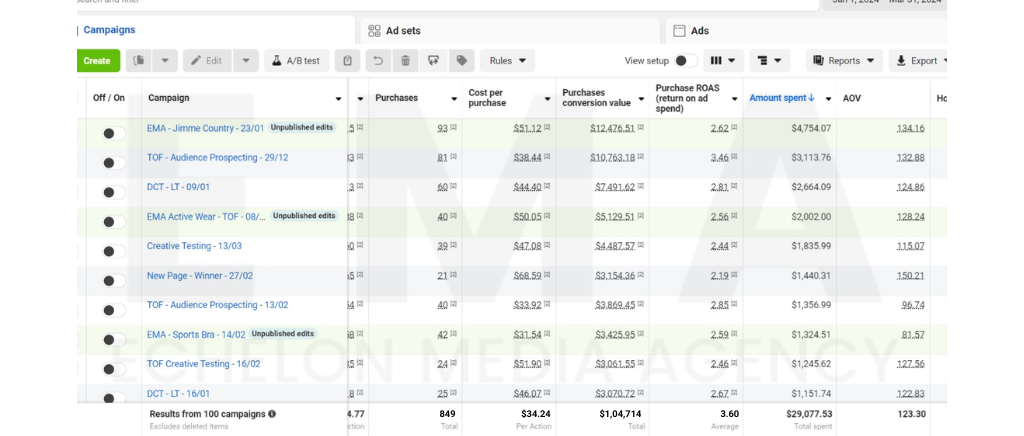Click the tag label icon
The image size is (1024, 436).
[x=462, y=61]
